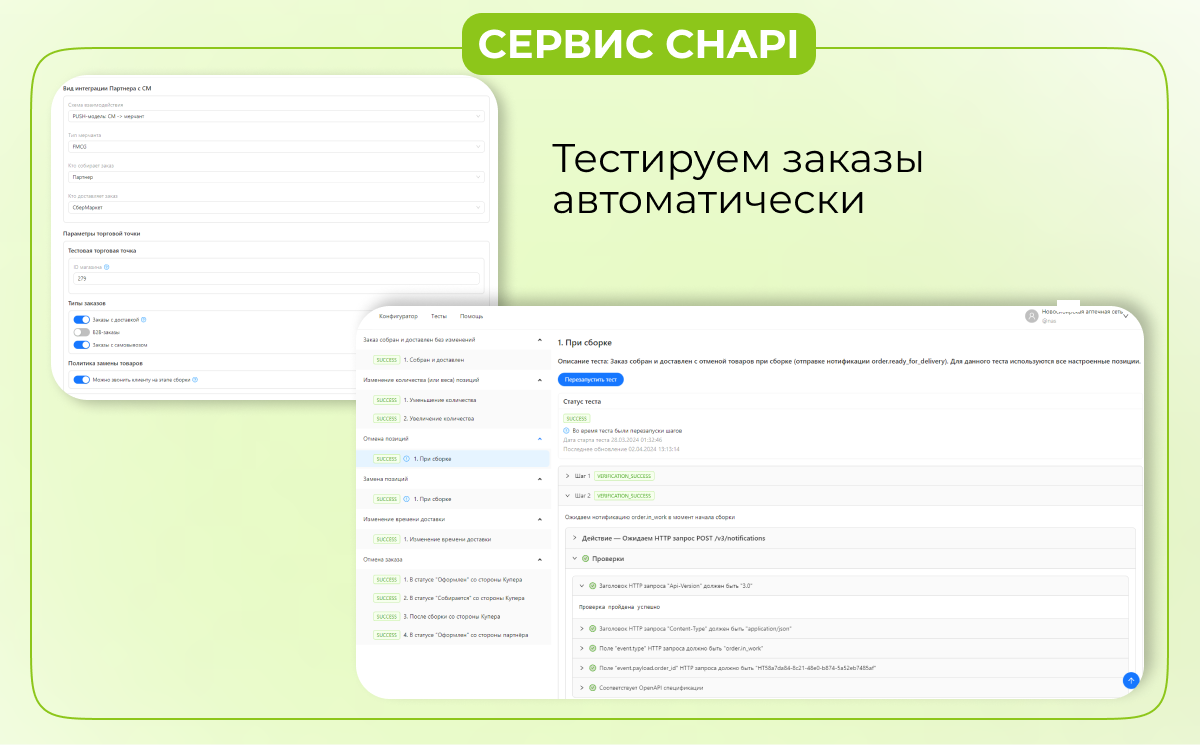Image resolution: width=1200 pixels, height=745 pixels.
Task: Open Схема взаимодействия dropdown
Action: pyautogui.click(x=277, y=116)
